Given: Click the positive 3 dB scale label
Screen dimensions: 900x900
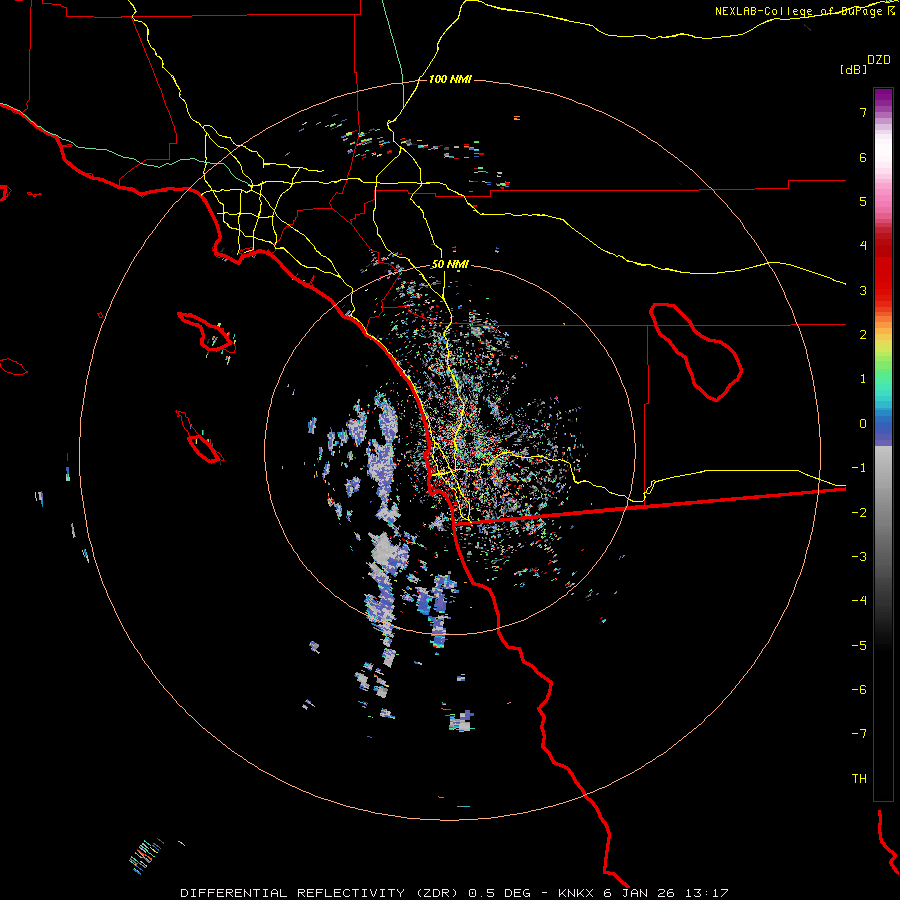Looking at the screenshot, I should tap(863, 290).
